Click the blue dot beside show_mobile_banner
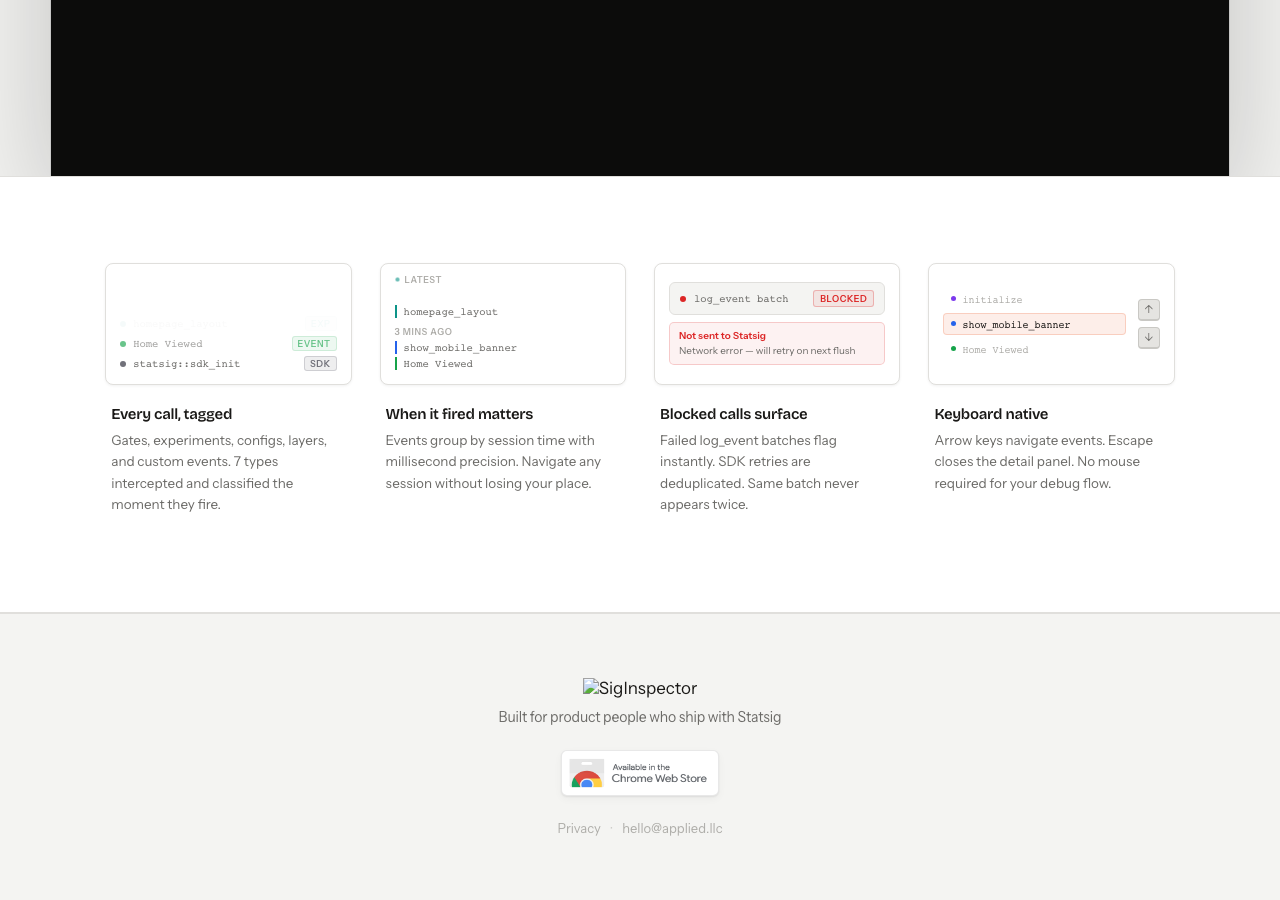 pyautogui.click(x=952, y=323)
